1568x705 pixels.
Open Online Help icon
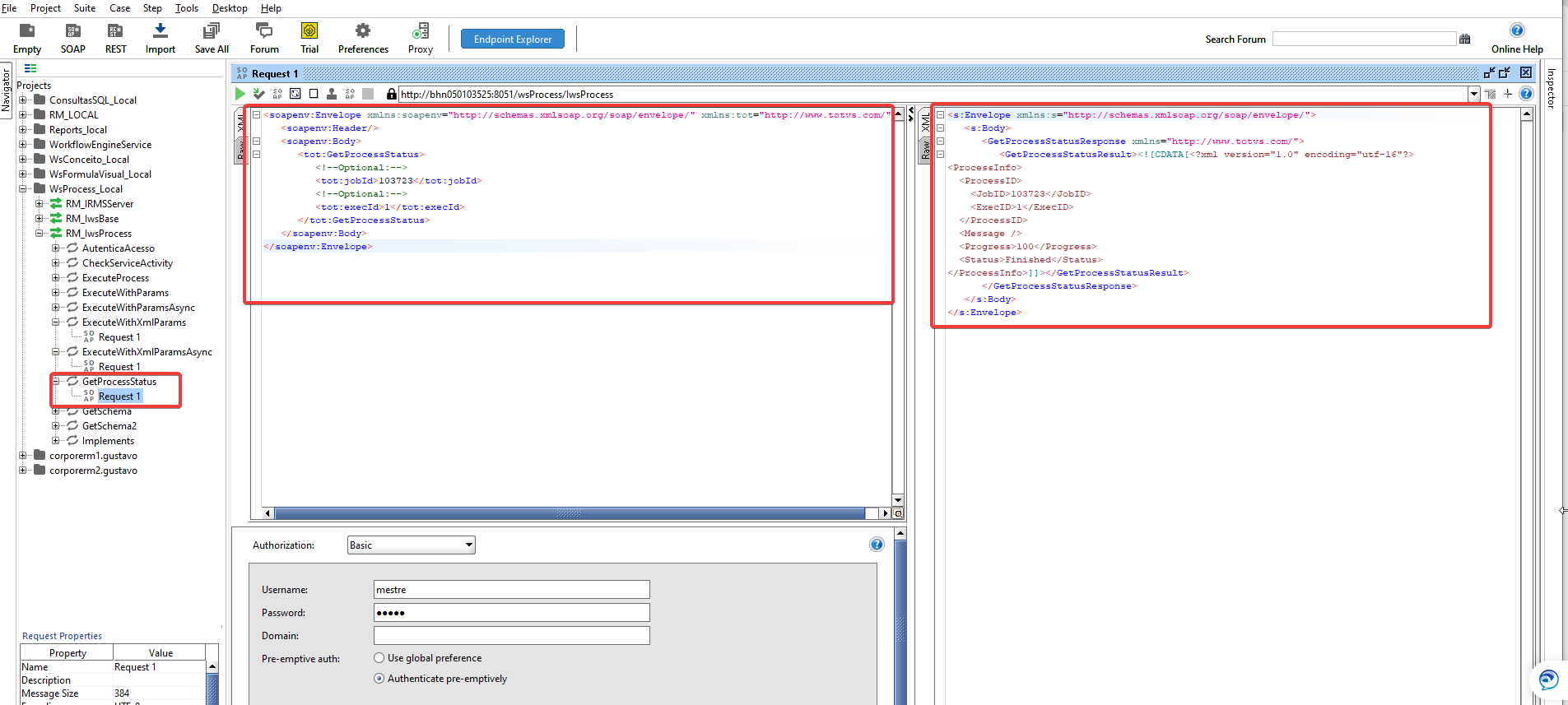(1517, 30)
